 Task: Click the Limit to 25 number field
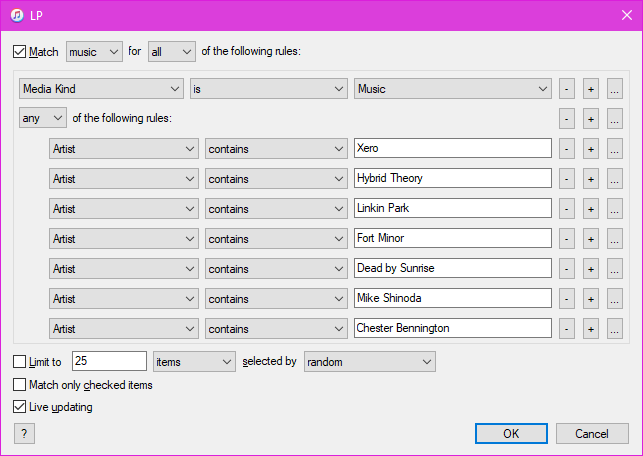pyautogui.click(x=109, y=361)
